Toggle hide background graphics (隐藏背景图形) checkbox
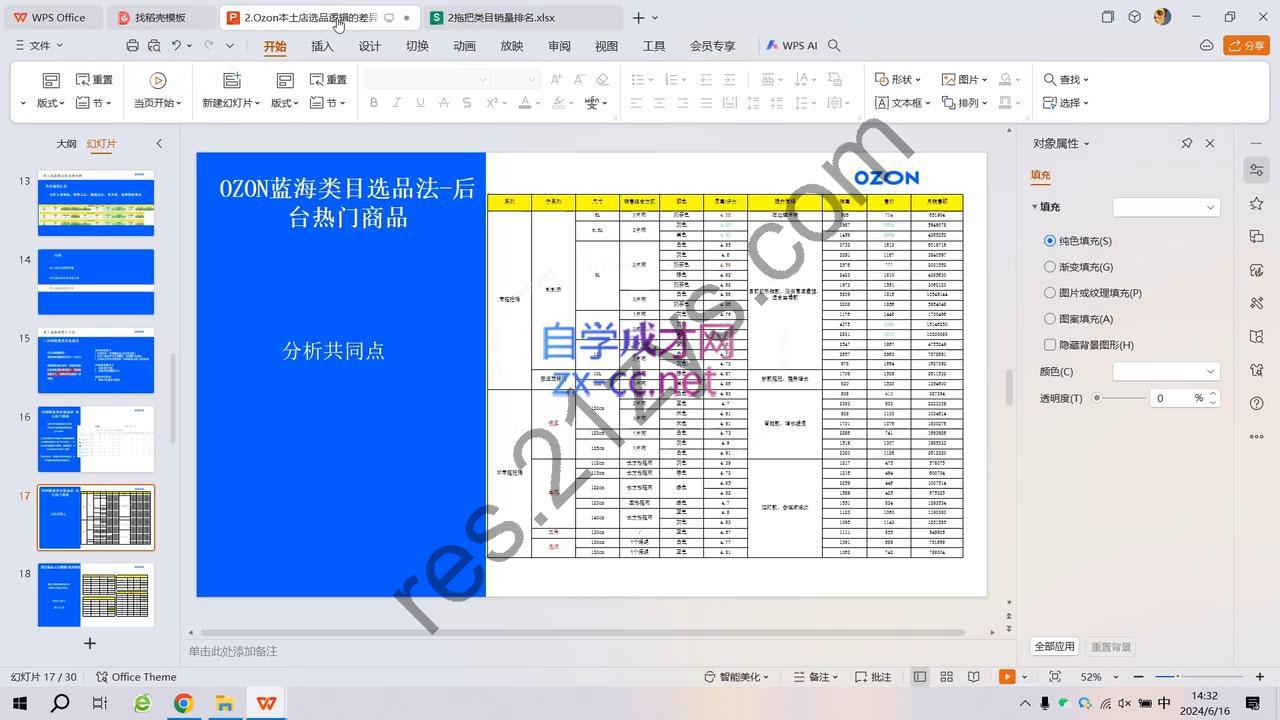Screen dimensions: 1280x720 tap(1049, 345)
